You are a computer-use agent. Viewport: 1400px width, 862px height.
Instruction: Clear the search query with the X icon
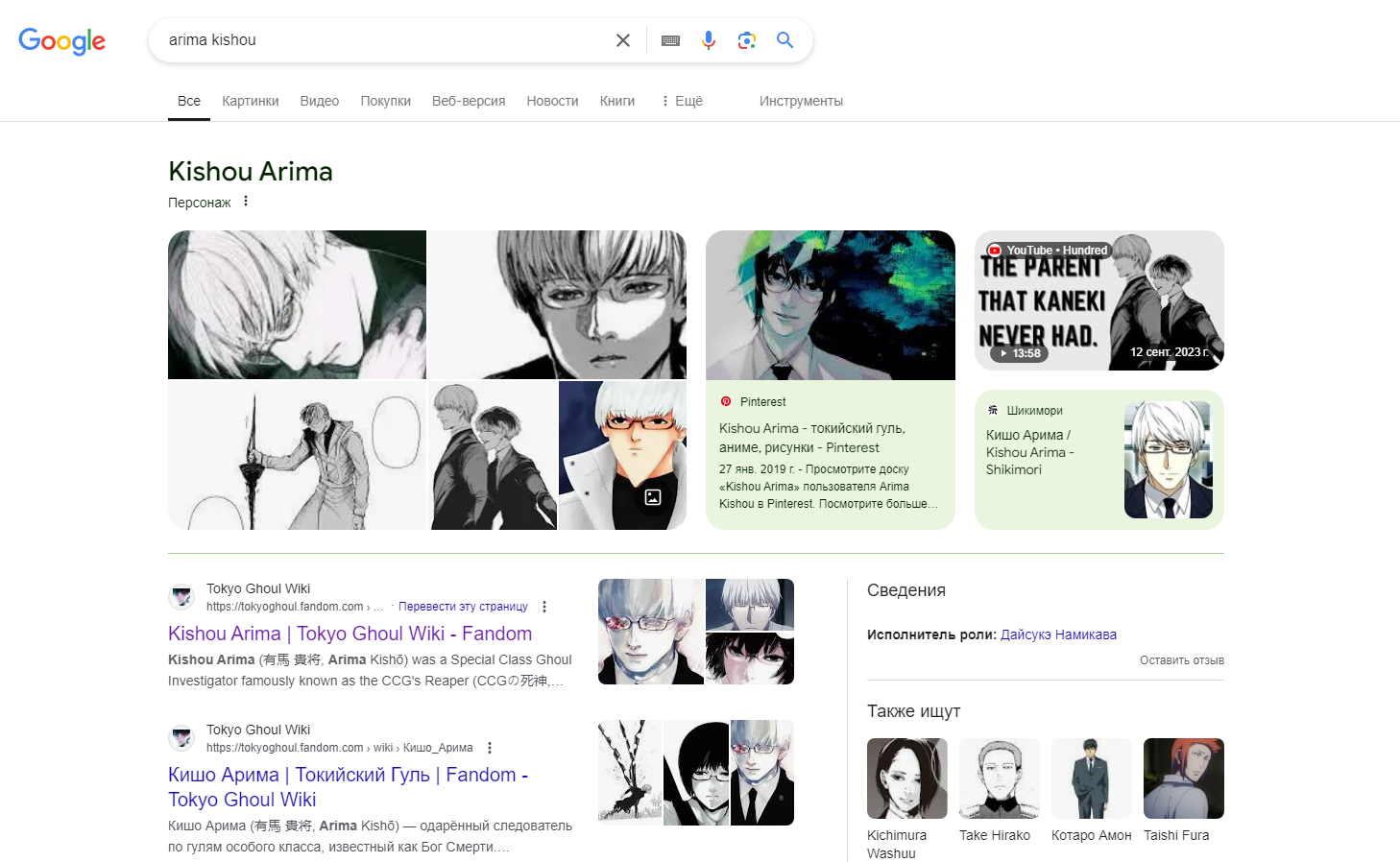pos(622,39)
